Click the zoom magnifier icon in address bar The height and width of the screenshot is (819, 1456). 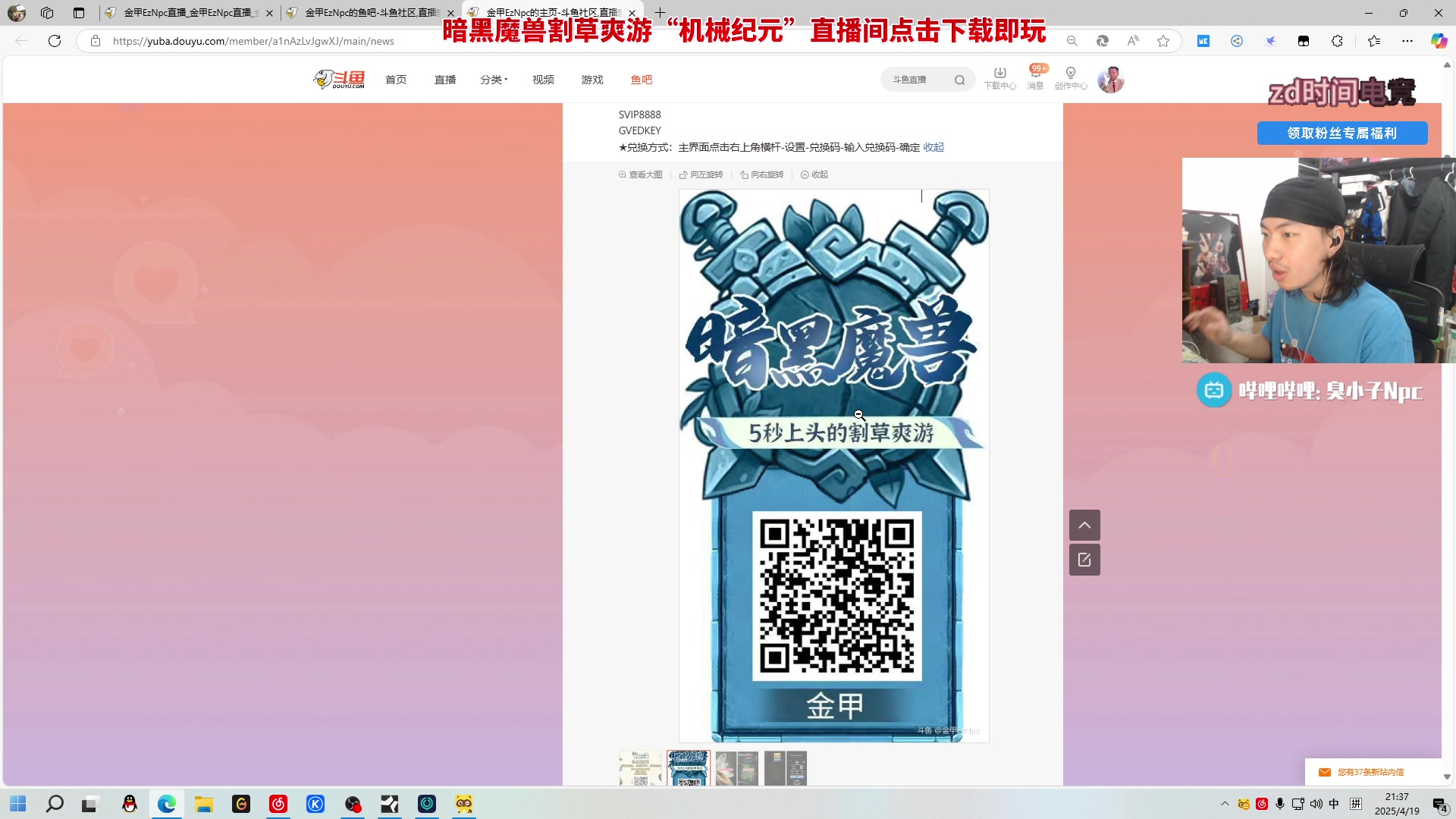click(x=1072, y=41)
